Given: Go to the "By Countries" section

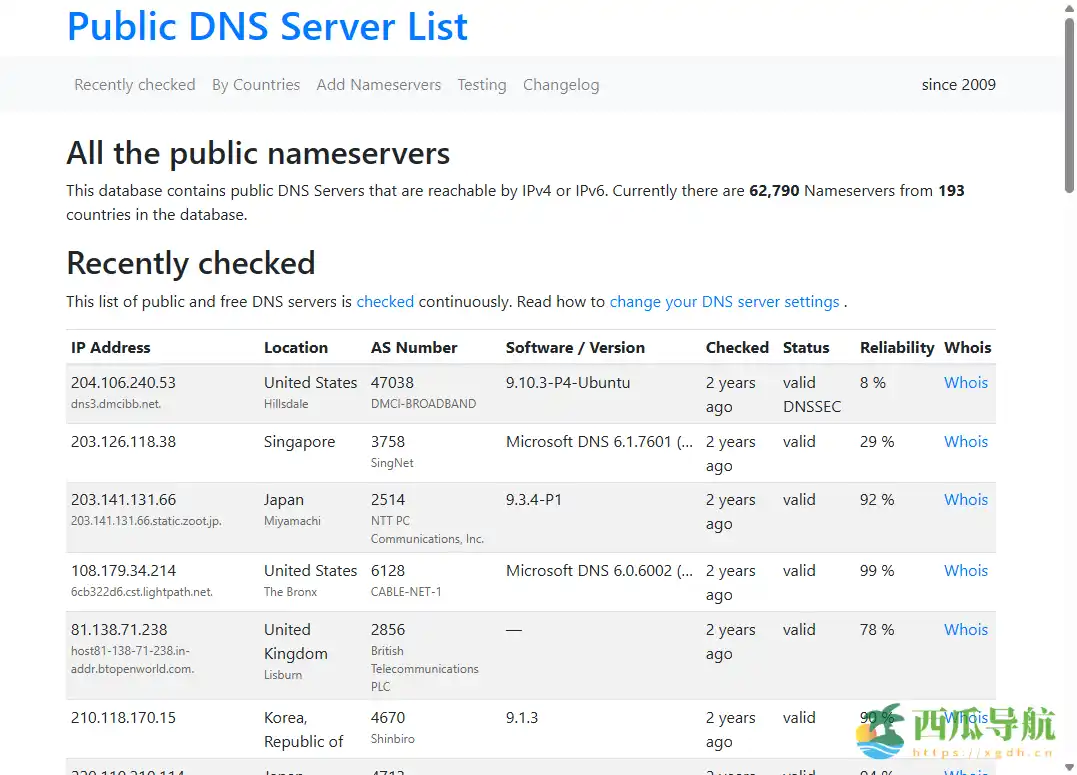Looking at the screenshot, I should click(x=255, y=85).
